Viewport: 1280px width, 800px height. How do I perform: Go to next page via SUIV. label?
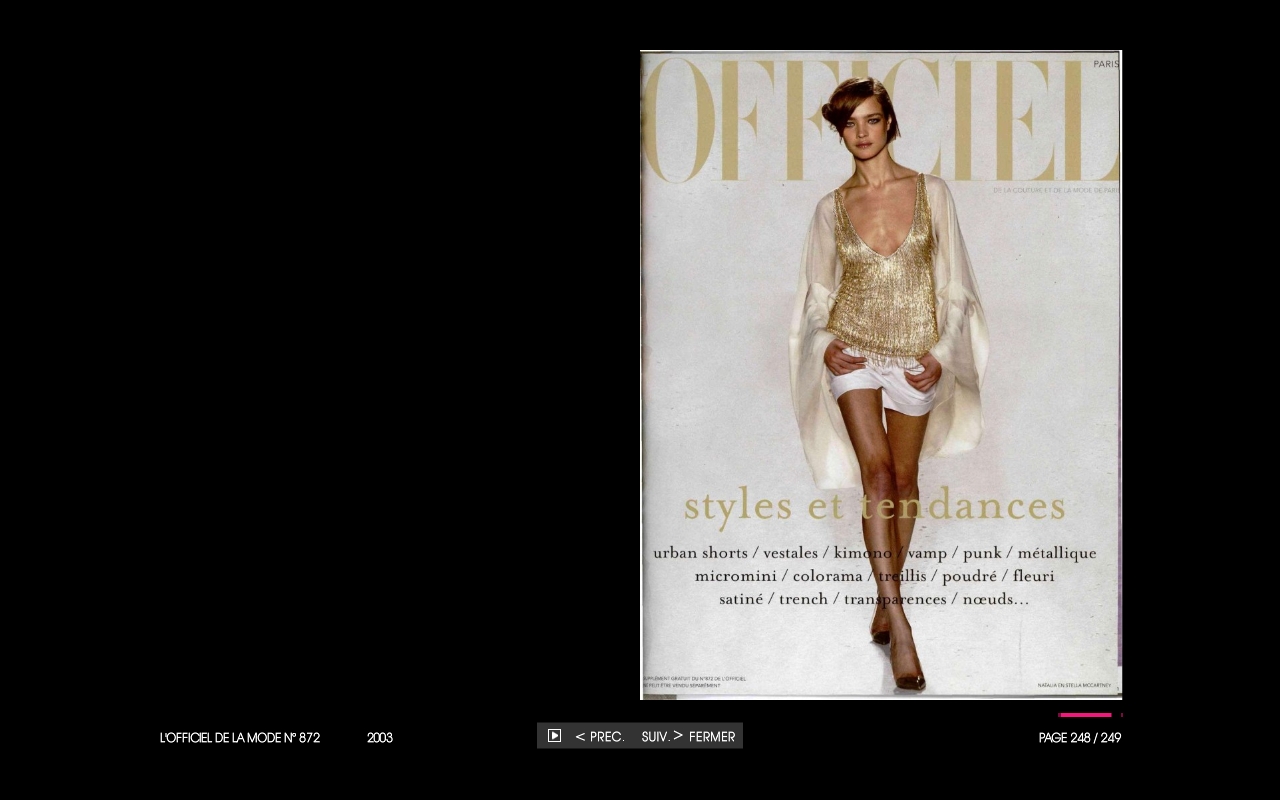655,737
